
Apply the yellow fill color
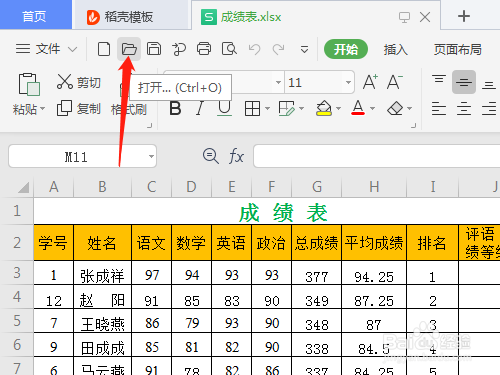324,108
